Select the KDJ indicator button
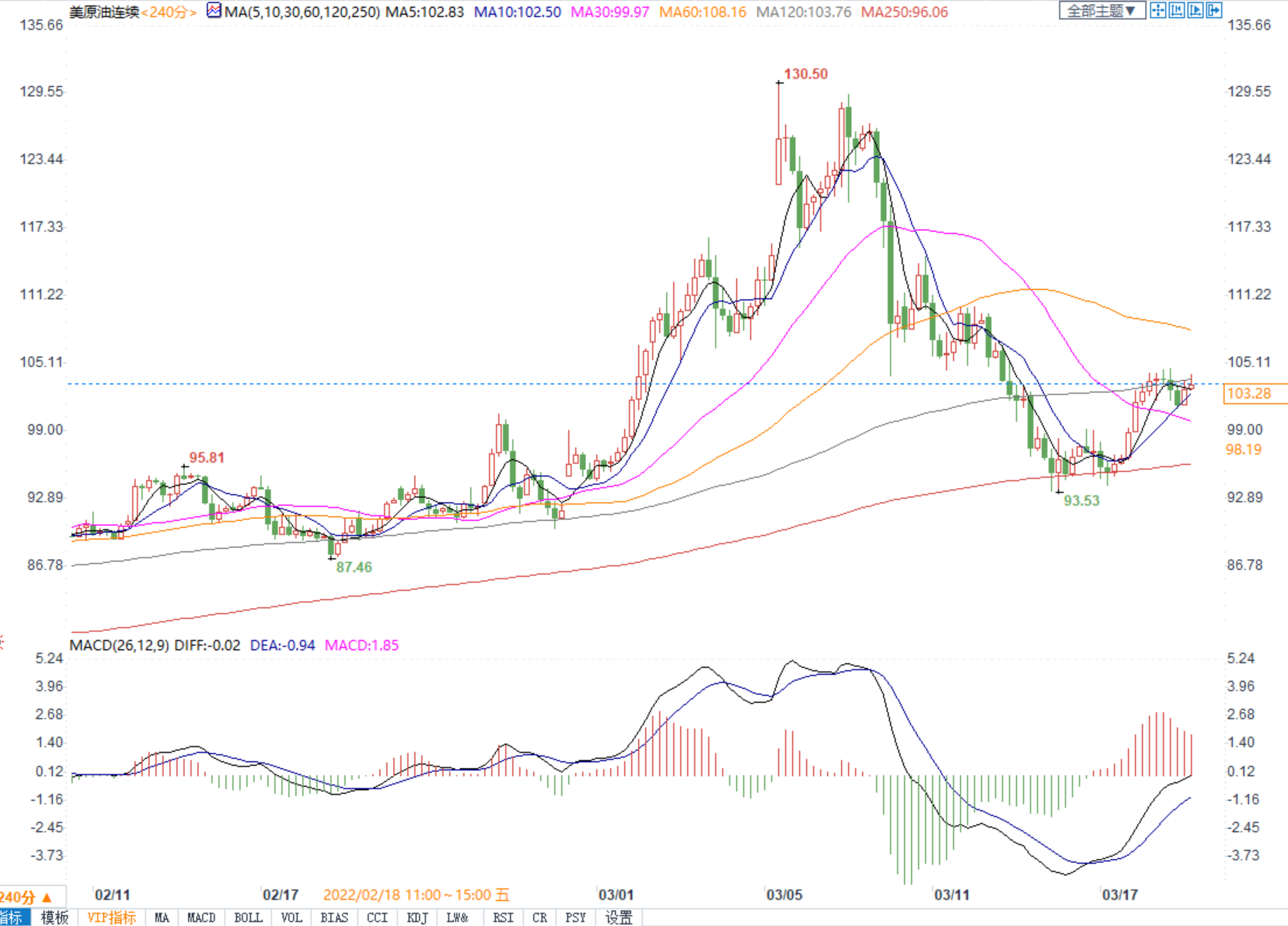This screenshot has height=926, width=1288. pyautogui.click(x=417, y=917)
